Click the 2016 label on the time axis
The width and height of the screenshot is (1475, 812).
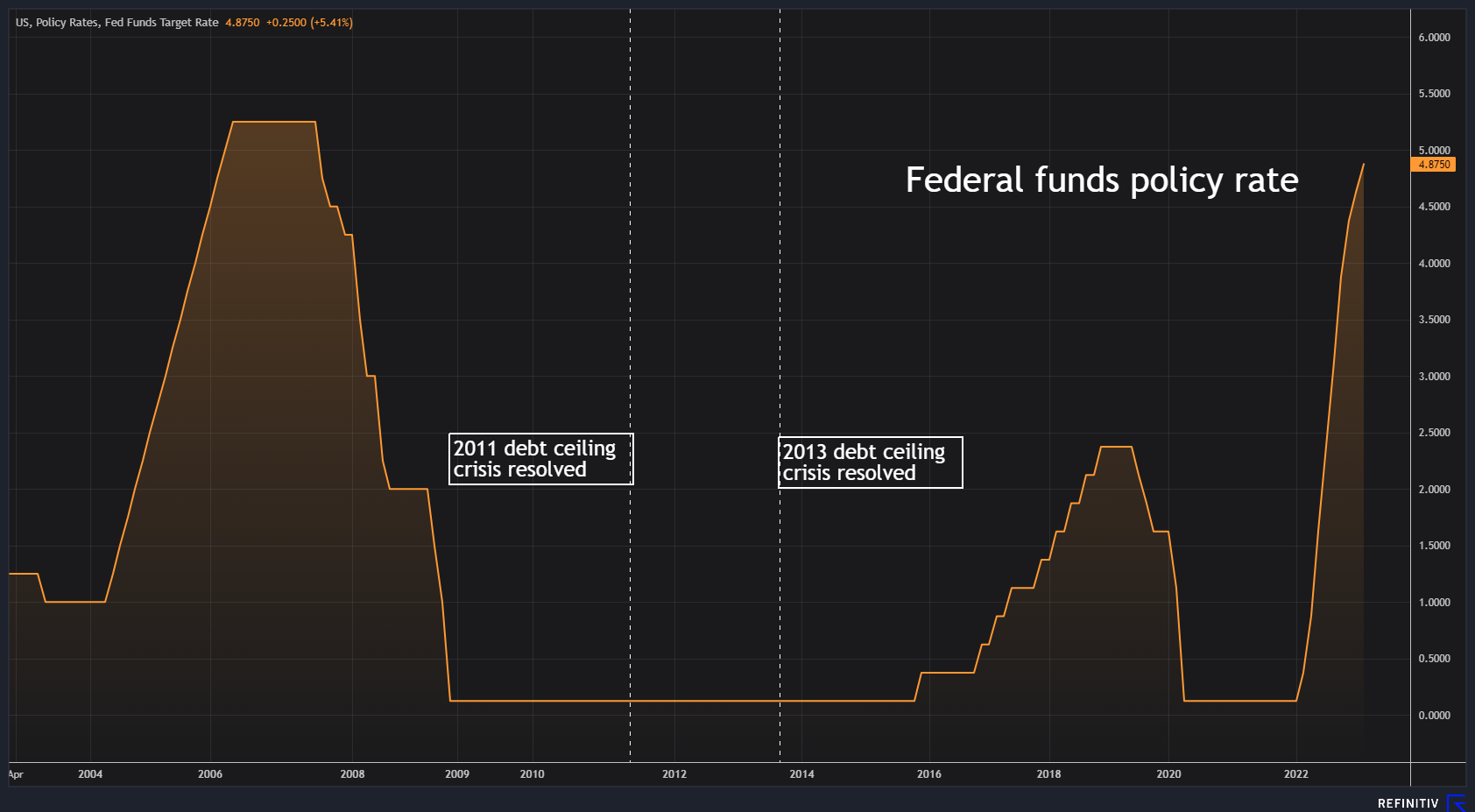click(928, 774)
